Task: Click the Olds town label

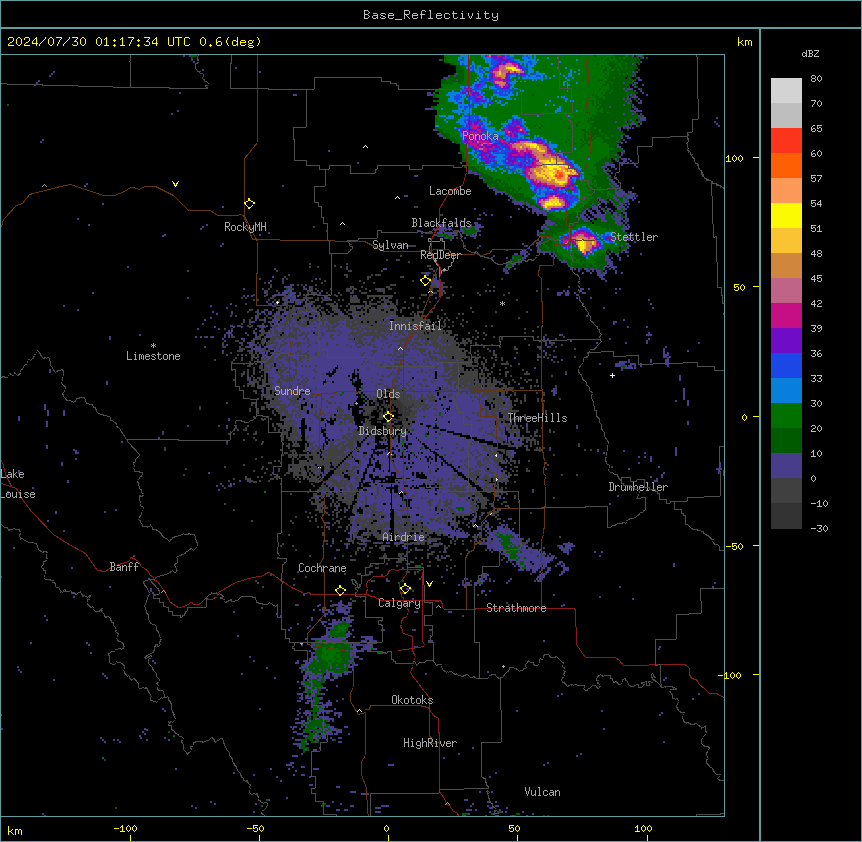Action: coord(388,394)
